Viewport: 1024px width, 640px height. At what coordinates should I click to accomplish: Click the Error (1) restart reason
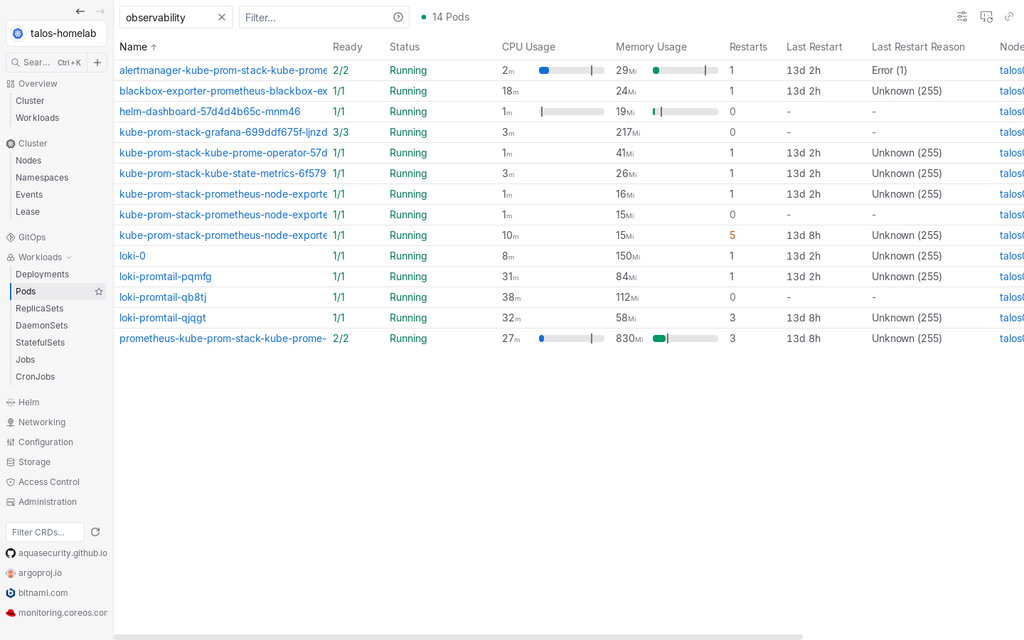point(889,71)
